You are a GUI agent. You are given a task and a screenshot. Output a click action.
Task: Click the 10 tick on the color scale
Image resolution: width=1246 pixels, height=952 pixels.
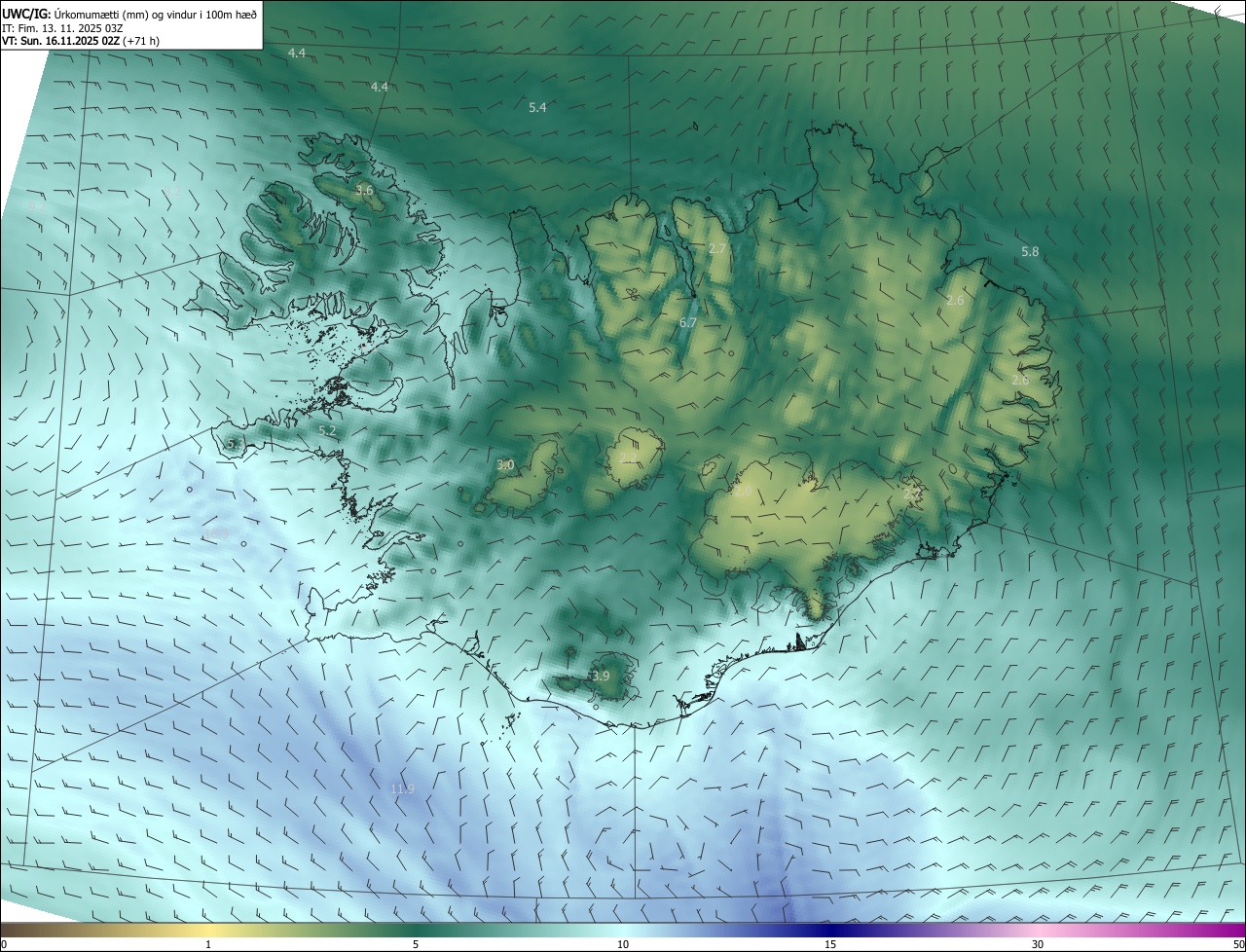coord(623,944)
